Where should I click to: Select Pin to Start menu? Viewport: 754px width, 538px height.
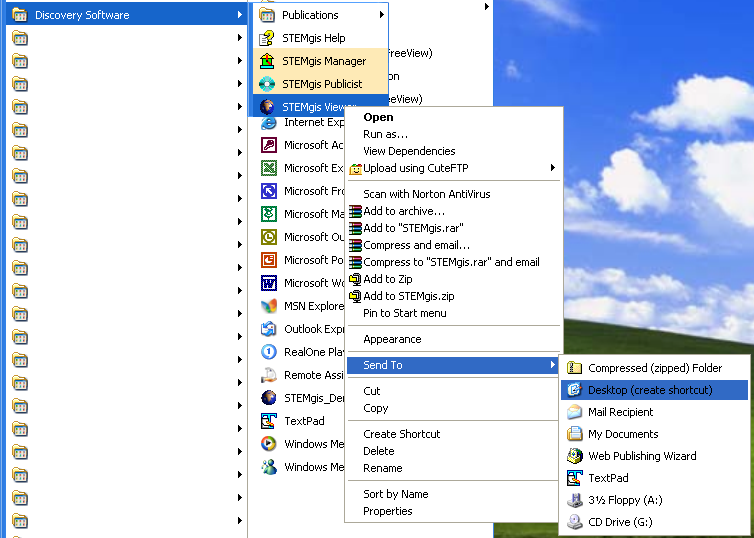click(405, 313)
